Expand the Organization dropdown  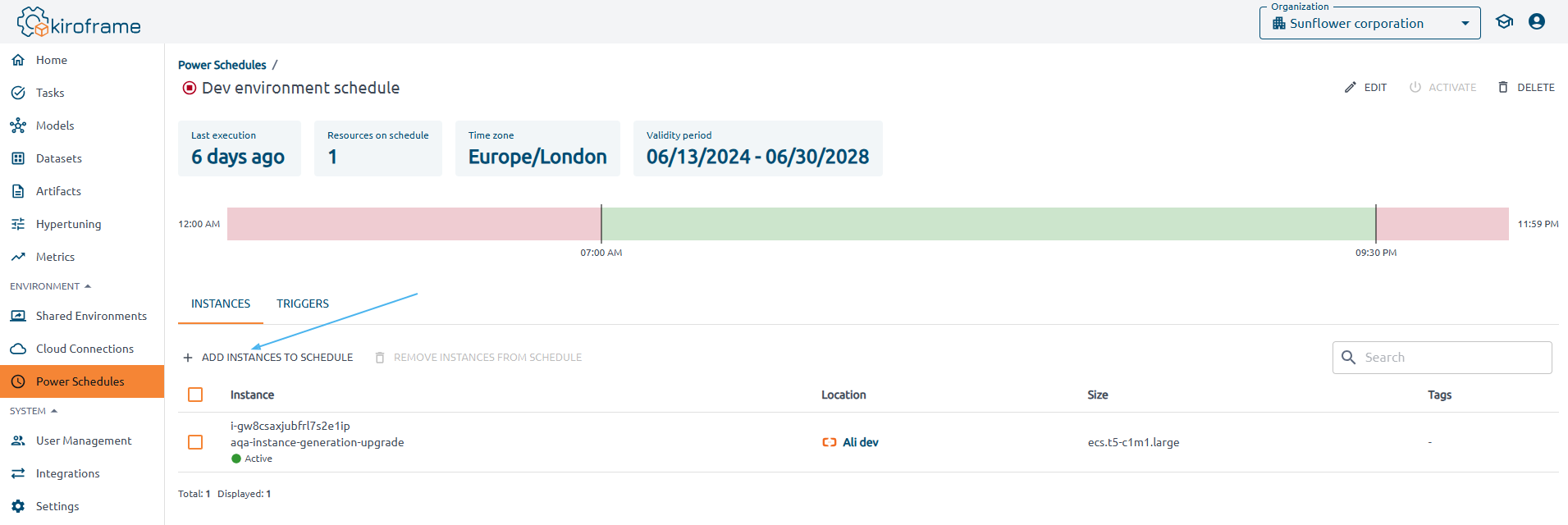[1465, 23]
